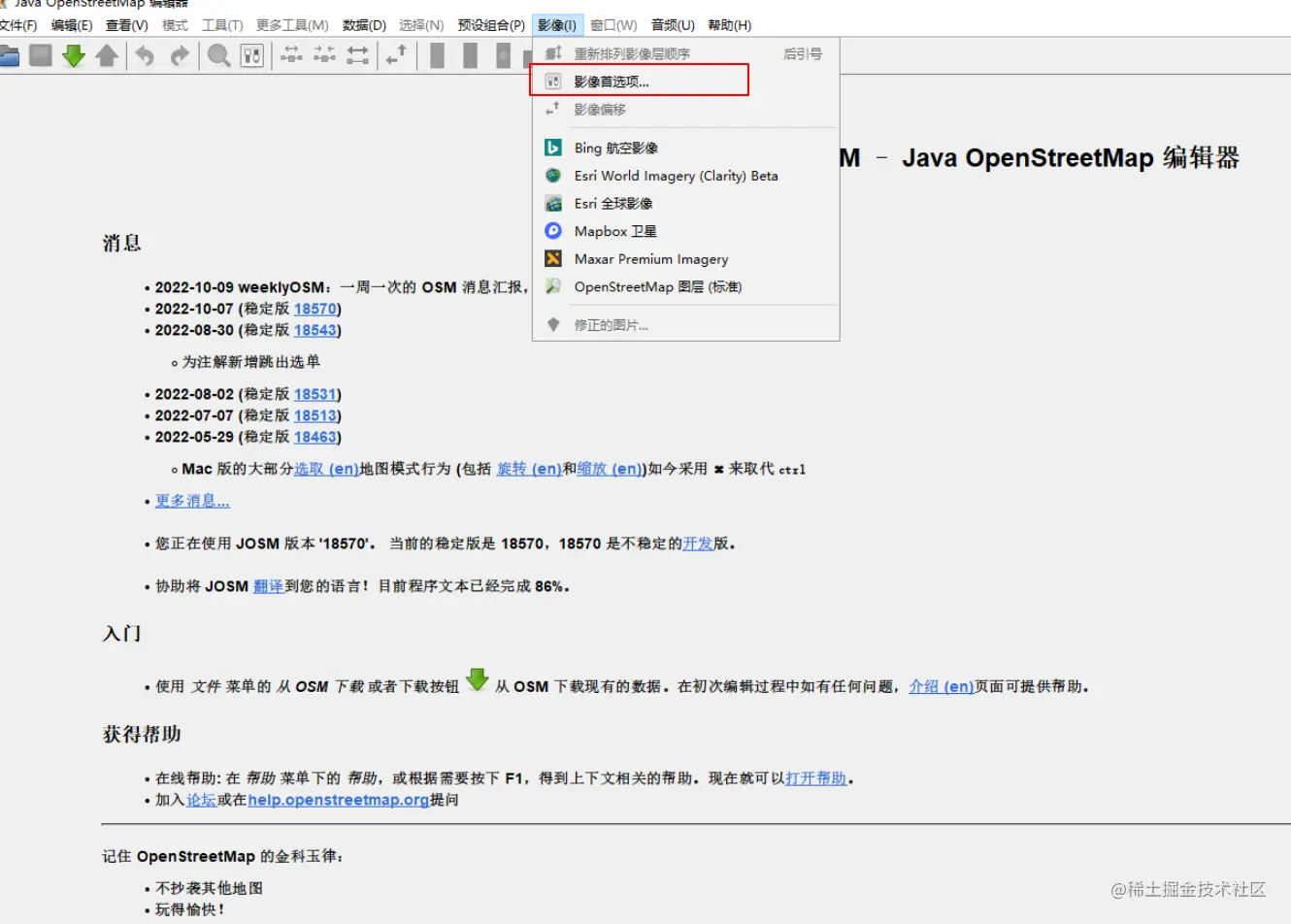Click the OpenStreetMap 图层 magnifier icon
The height and width of the screenshot is (924, 1291).
point(553,286)
